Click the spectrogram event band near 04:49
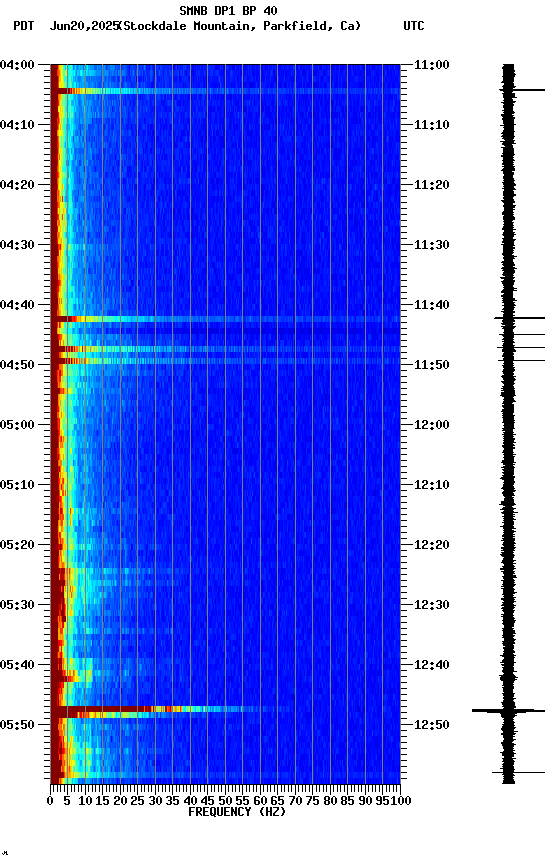552x864 pixels. pyautogui.click(x=225, y=361)
